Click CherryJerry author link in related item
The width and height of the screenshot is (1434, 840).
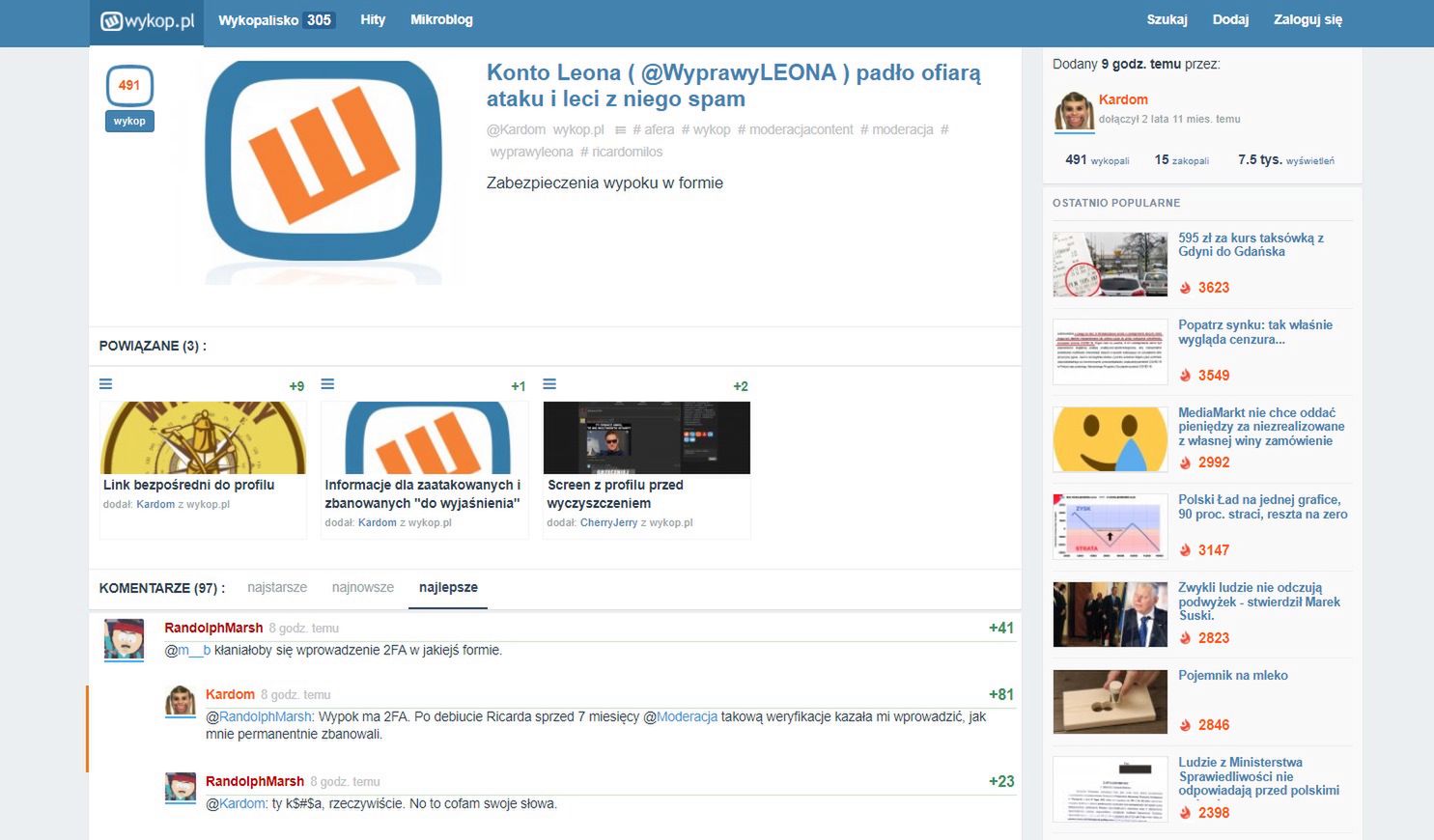click(x=608, y=522)
